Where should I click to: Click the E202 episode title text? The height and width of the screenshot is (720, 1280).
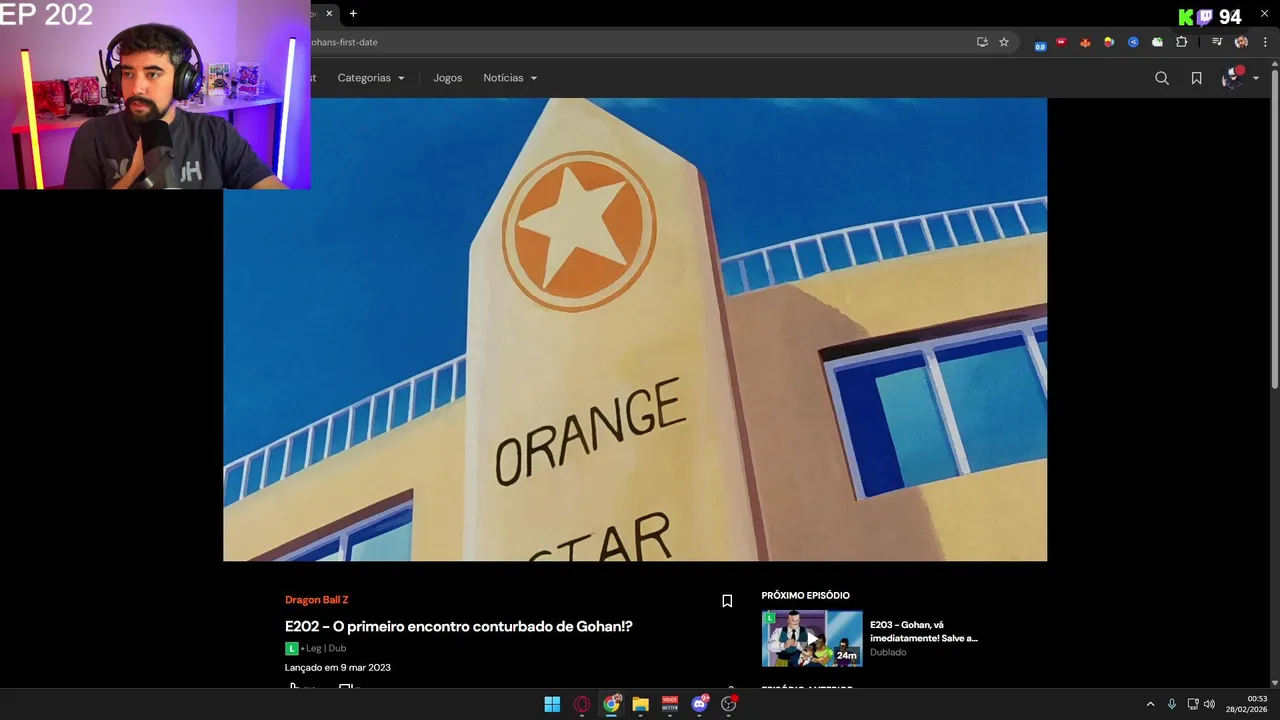(x=459, y=626)
